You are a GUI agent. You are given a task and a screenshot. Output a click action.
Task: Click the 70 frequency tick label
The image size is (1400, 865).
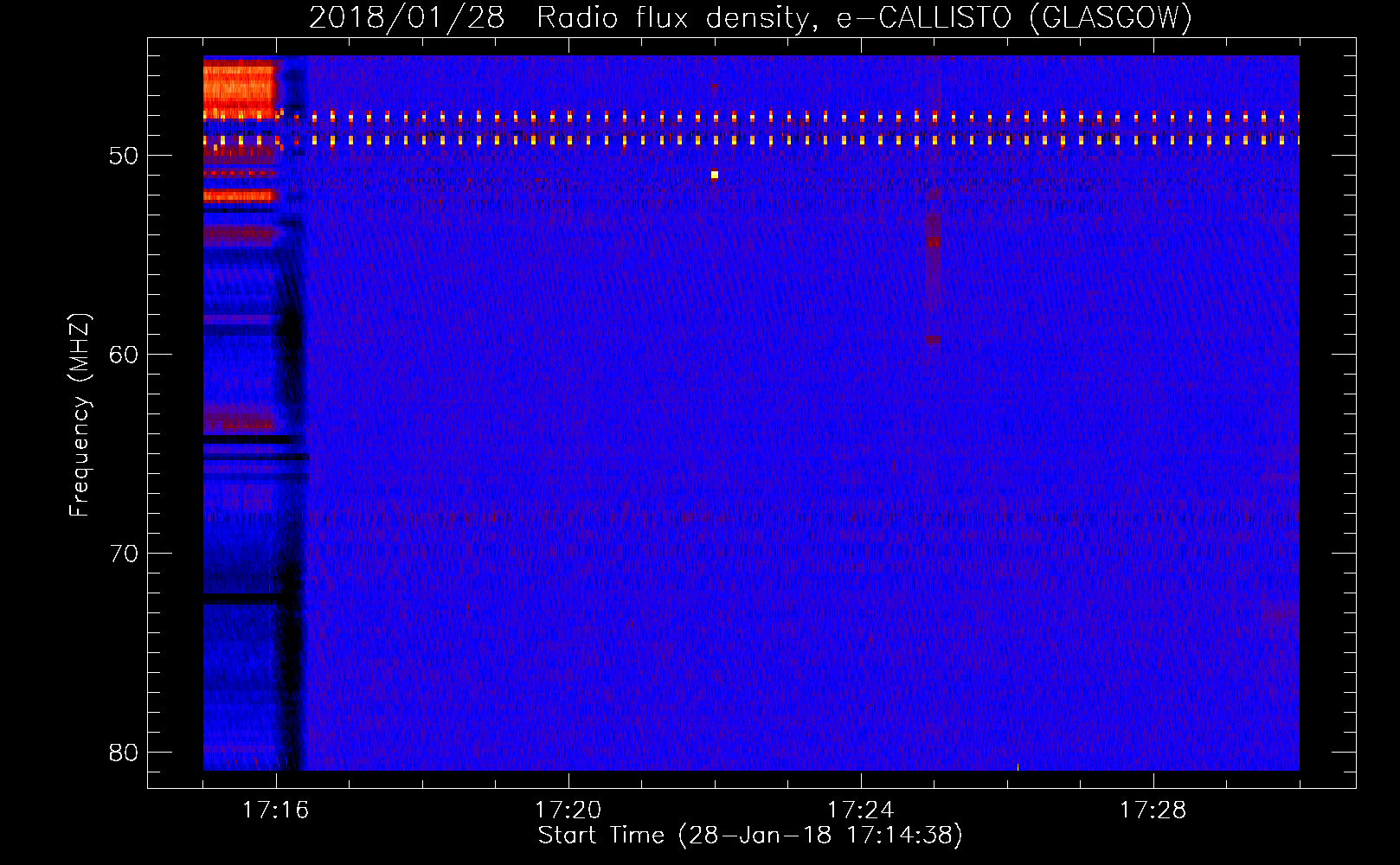[124, 554]
